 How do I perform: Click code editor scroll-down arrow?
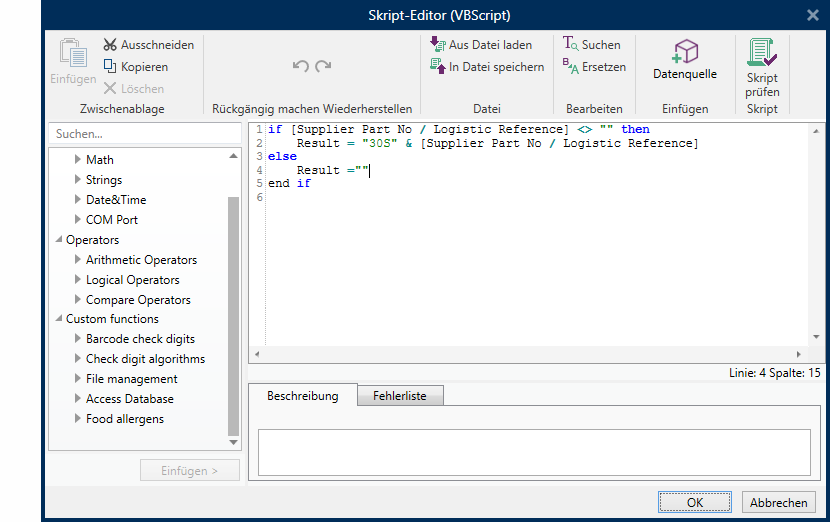pyautogui.click(x=816, y=337)
